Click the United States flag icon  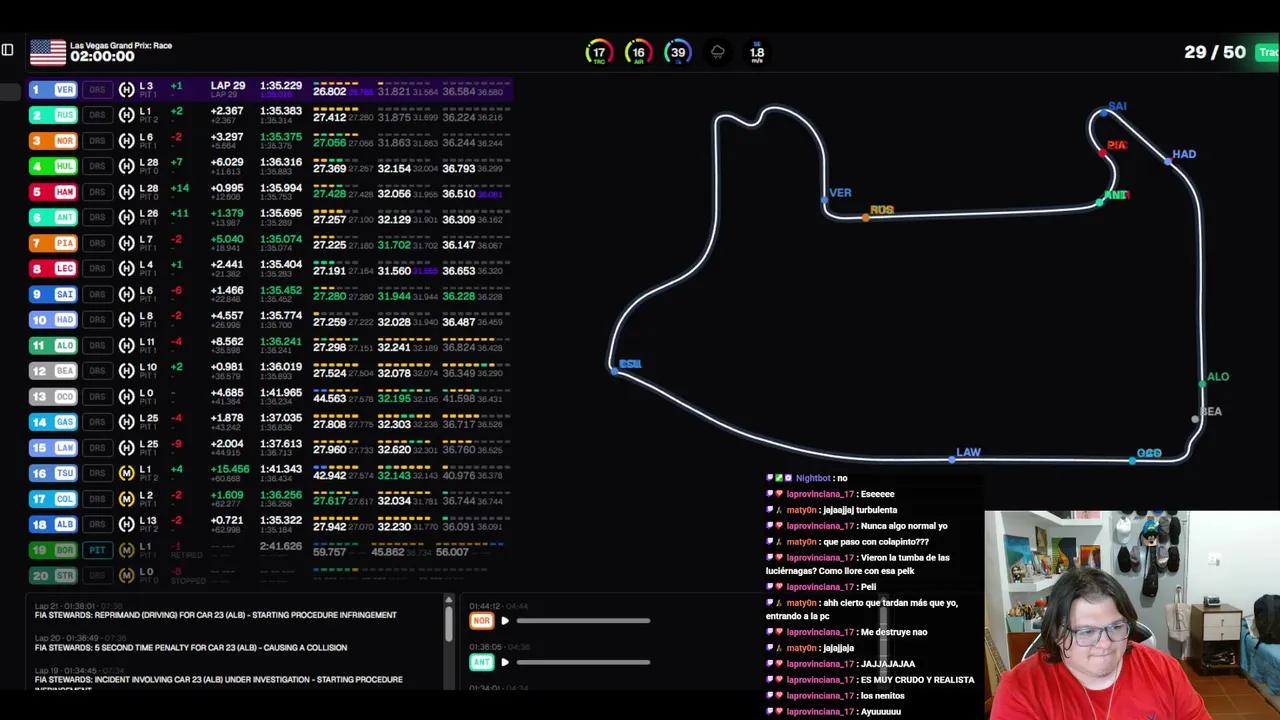(47, 52)
